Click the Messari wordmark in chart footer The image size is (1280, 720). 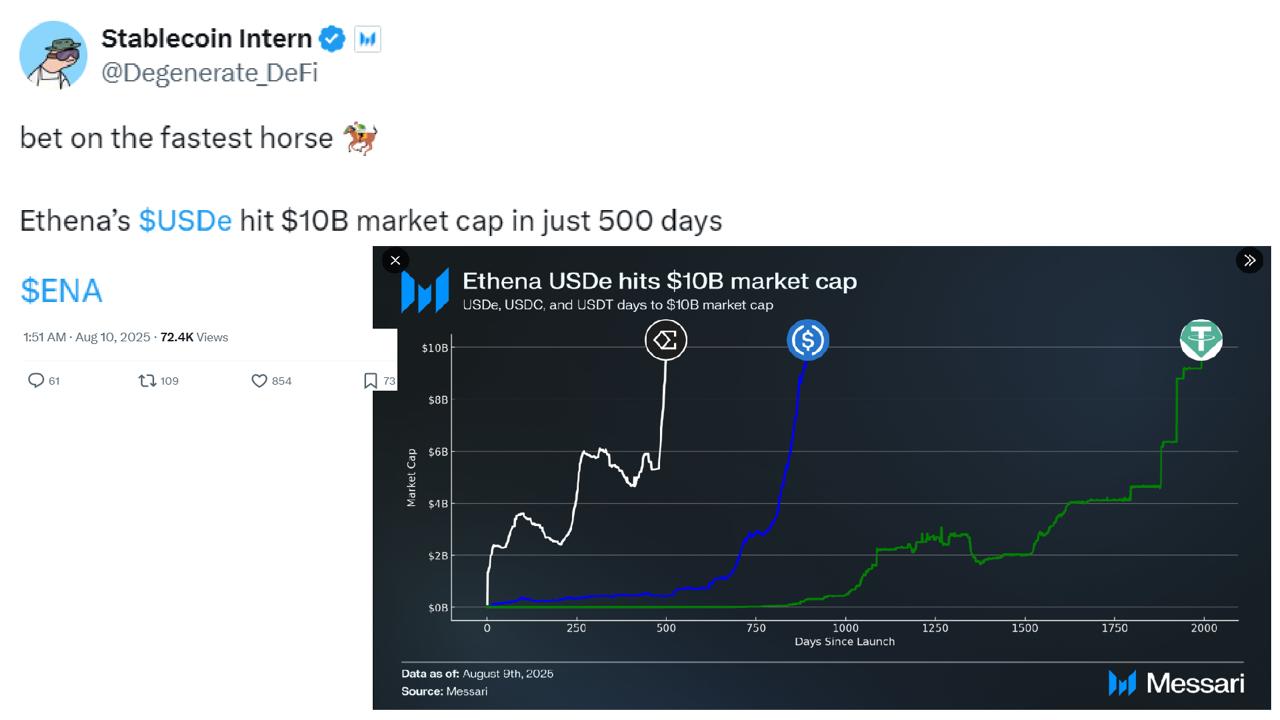(1177, 683)
